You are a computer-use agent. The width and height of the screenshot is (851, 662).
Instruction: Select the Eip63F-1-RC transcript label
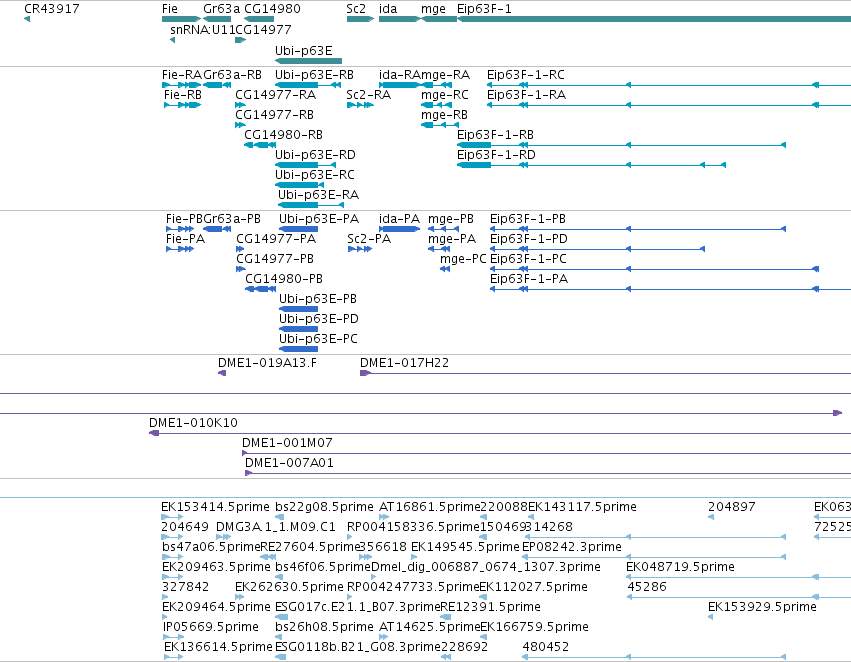tap(525, 74)
